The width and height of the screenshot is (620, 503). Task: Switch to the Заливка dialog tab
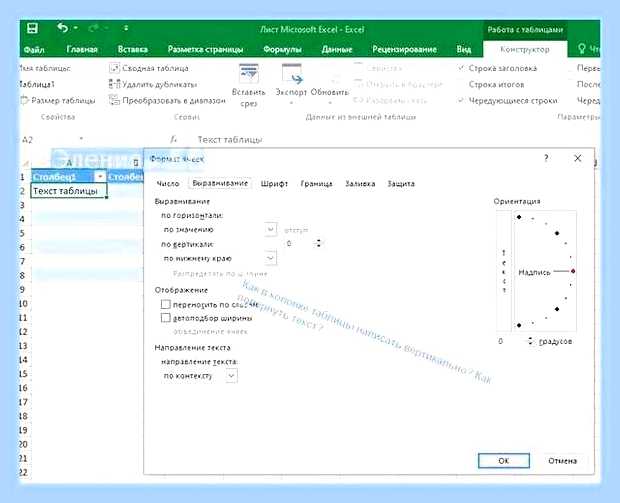pyautogui.click(x=360, y=184)
